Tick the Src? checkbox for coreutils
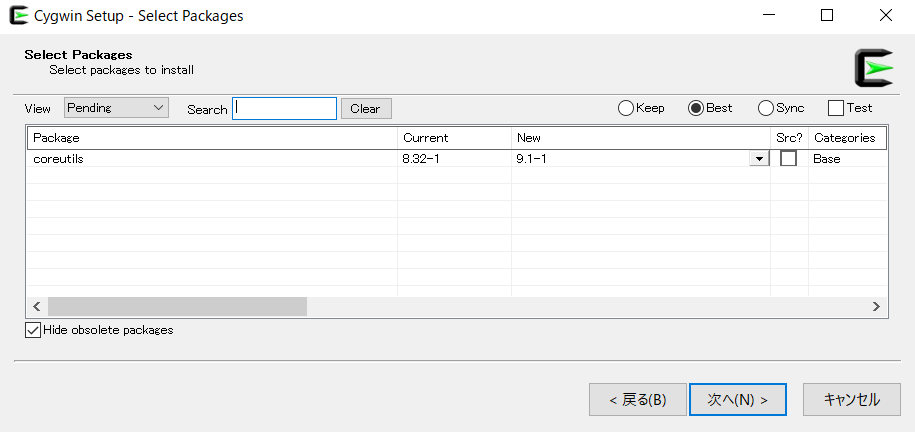The height and width of the screenshot is (432, 915). click(x=788, y=159)
